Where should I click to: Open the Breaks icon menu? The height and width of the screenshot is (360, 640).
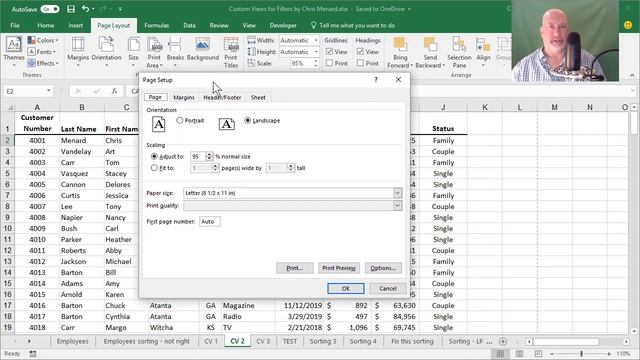pyautogui.click(x=175, y=45)
